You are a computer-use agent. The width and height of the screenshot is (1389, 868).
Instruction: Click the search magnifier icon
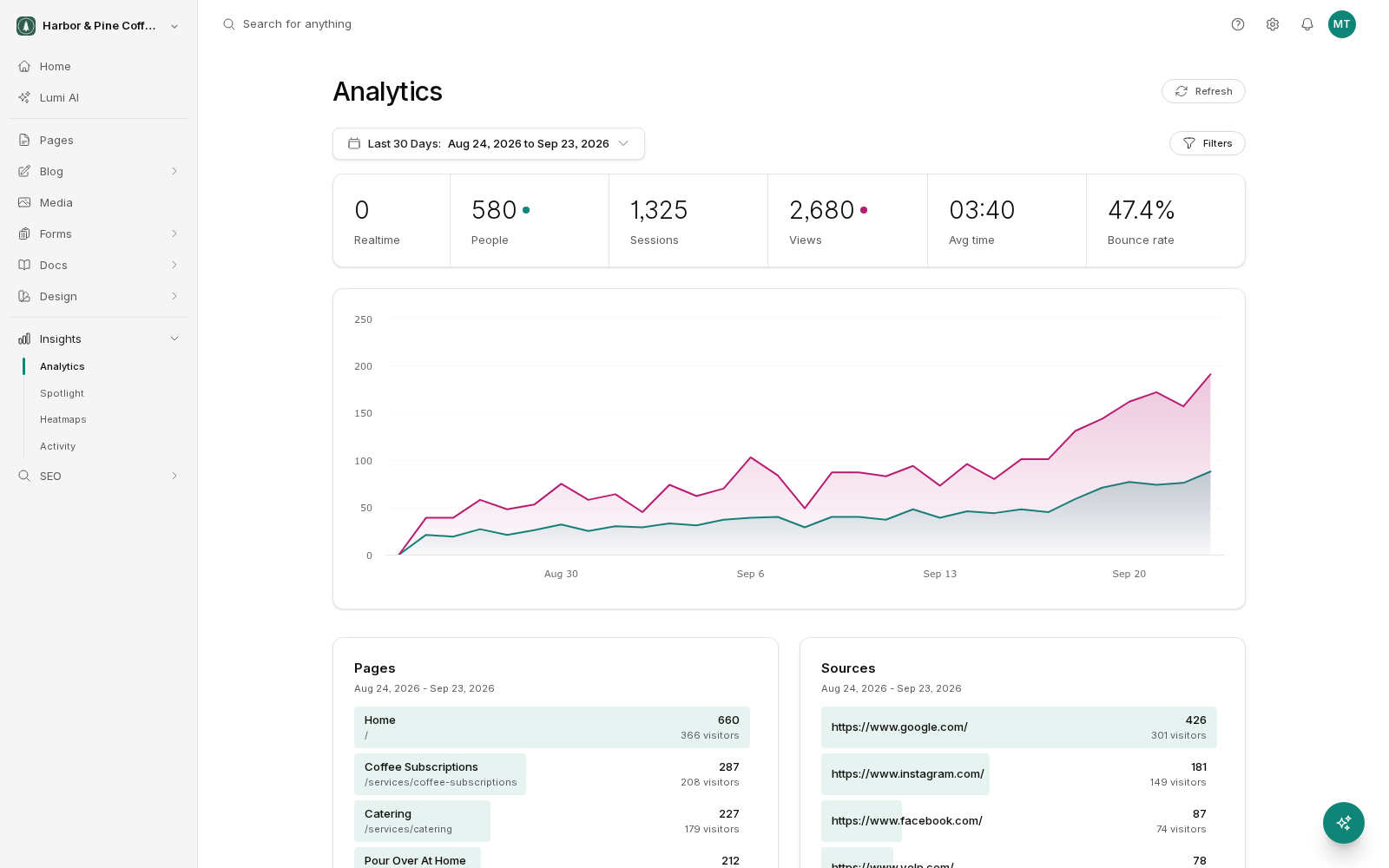pyautogui.click(x=229, y=24)
